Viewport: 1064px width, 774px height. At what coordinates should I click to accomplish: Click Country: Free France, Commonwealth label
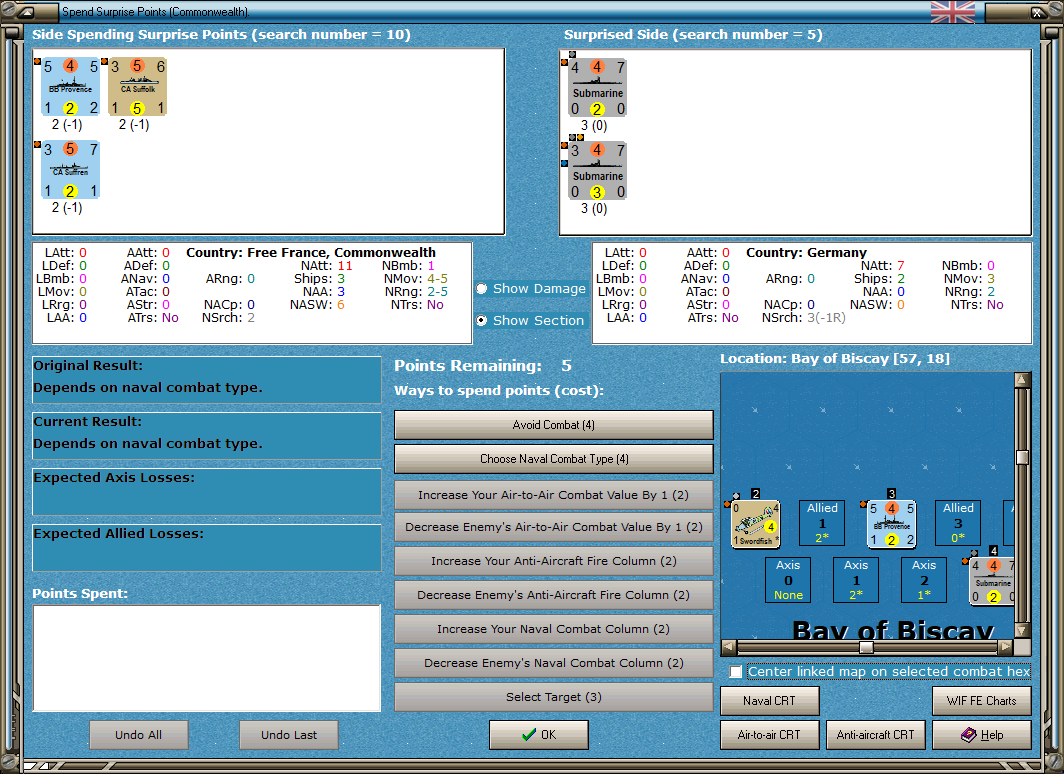tap(311, 252)
